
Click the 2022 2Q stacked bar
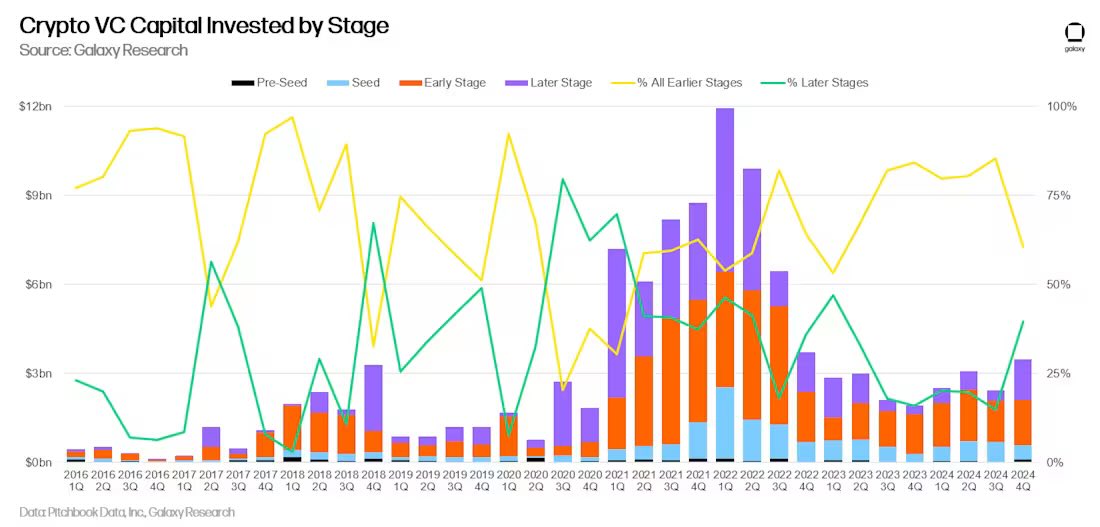pyautogui.click(x=752, y=315)
